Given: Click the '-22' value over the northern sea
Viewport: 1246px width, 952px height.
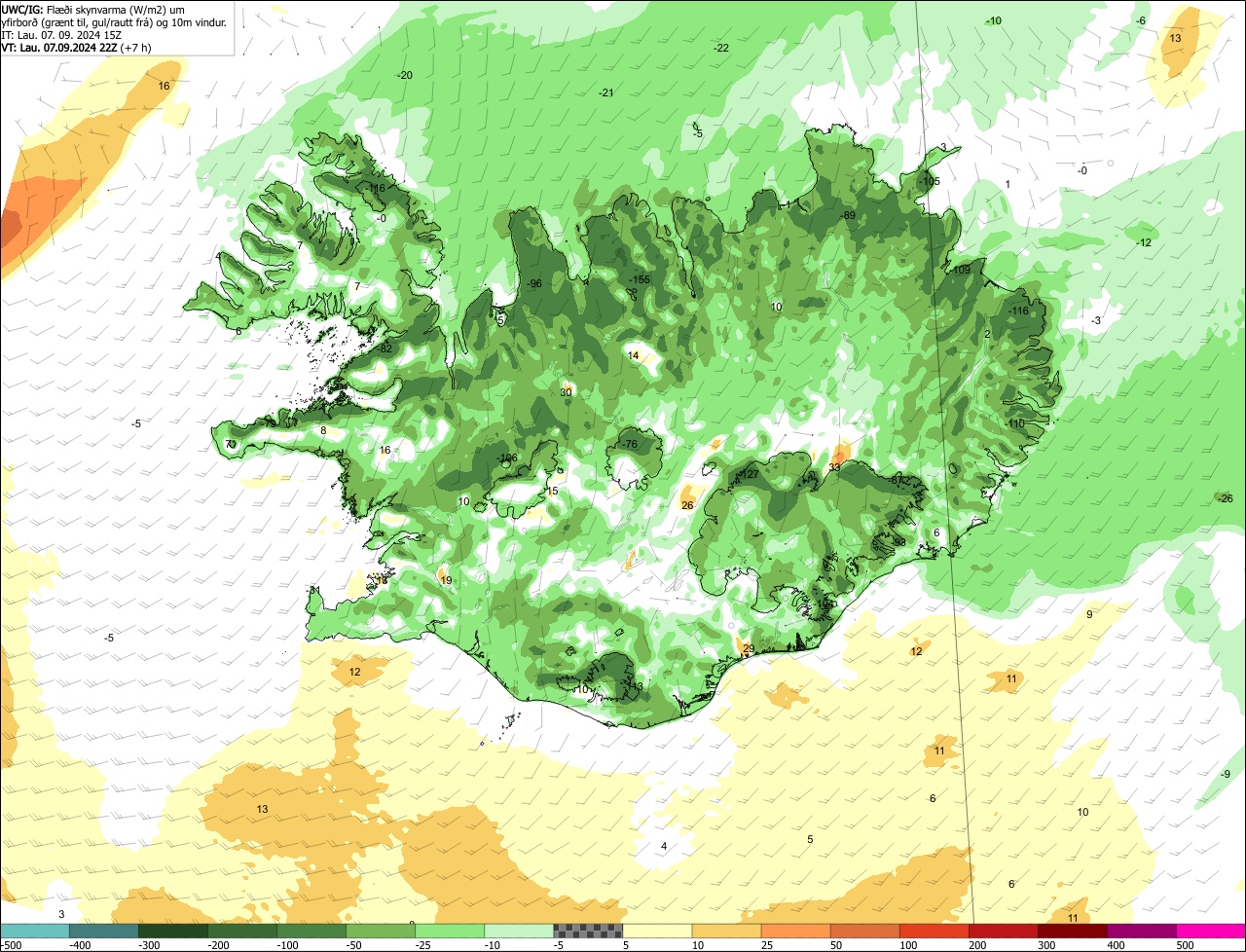Looking at the screenshot, I should 721,48.
